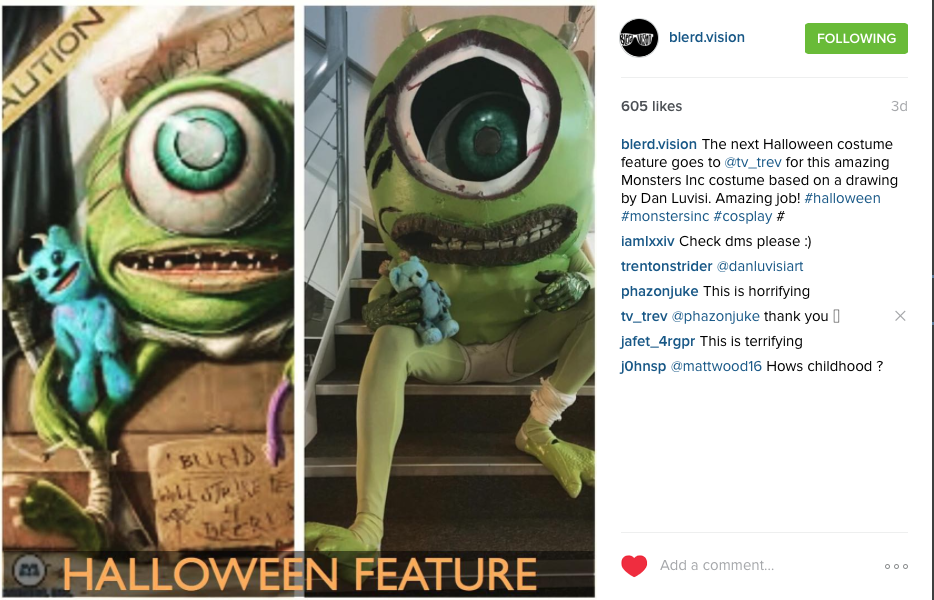Delete the tv_trev comment with X icon
This screenshot has width=934, height=600.
tap(900, 316)
